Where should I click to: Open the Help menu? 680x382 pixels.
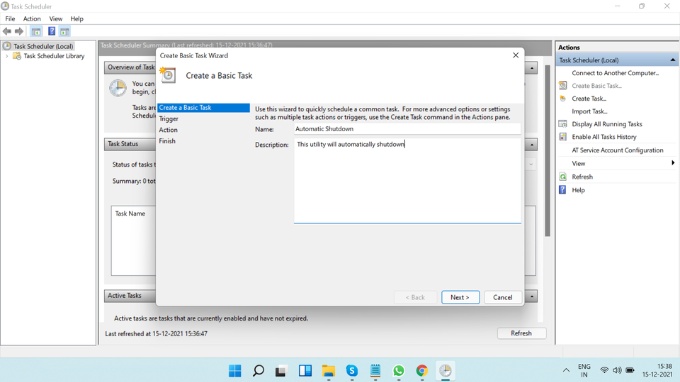coord(77,19)
